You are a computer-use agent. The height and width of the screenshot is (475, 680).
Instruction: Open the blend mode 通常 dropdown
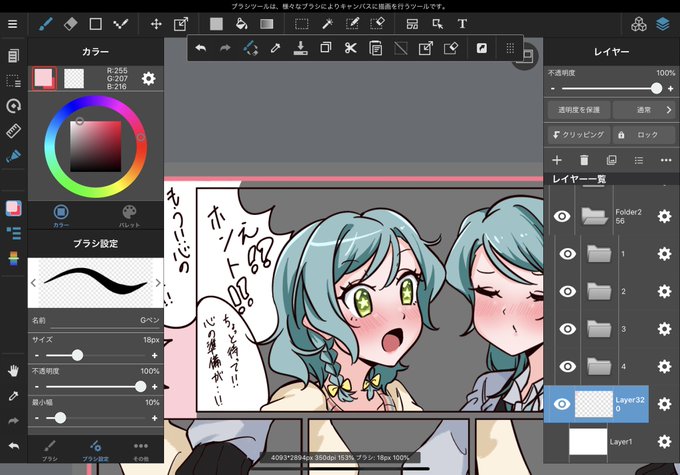pos(644,110)
